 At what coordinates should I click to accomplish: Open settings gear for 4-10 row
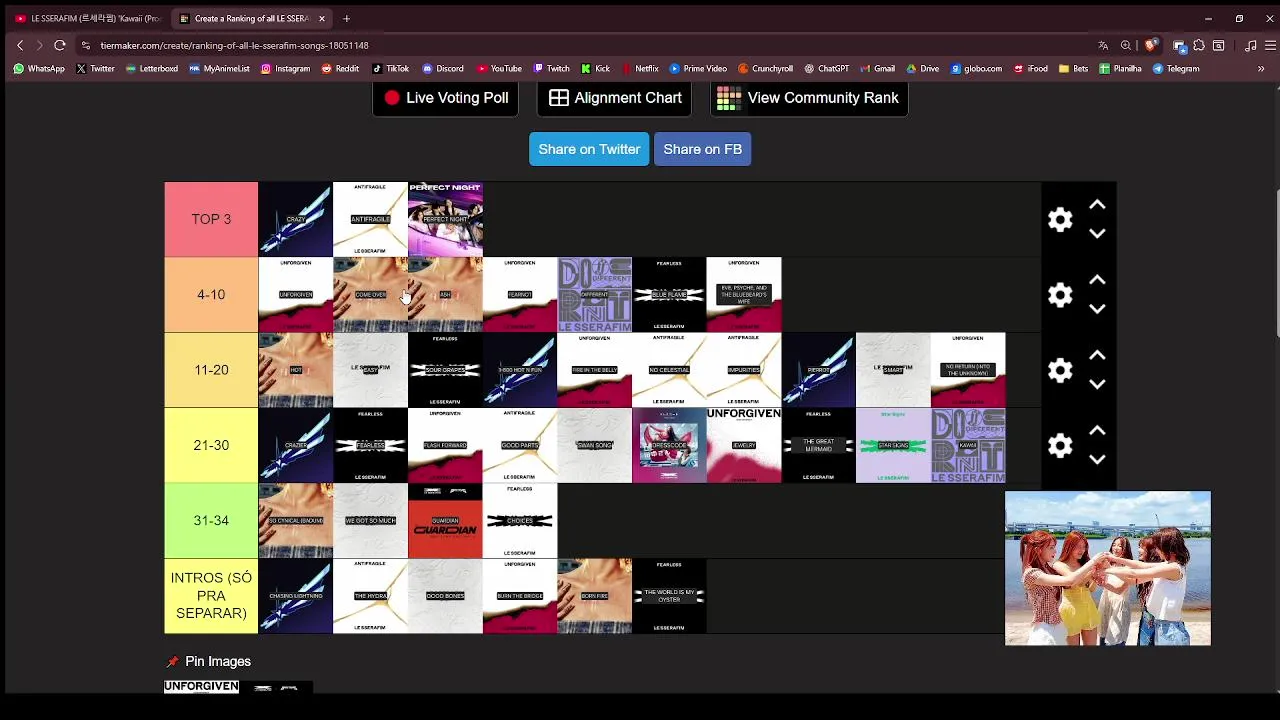(1060, 295)
